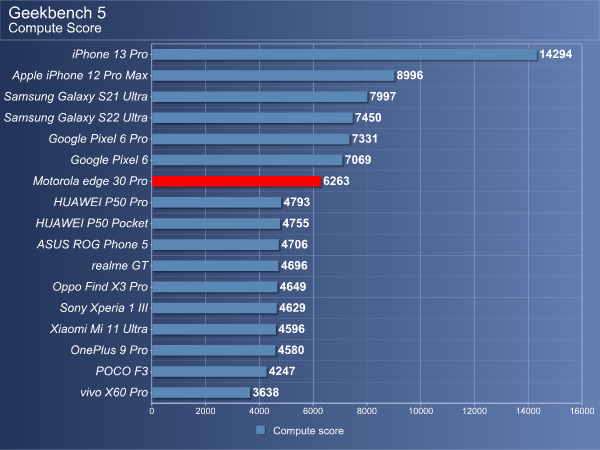Select the score value 4696
The image size is (600, 450).
(294, 266)
